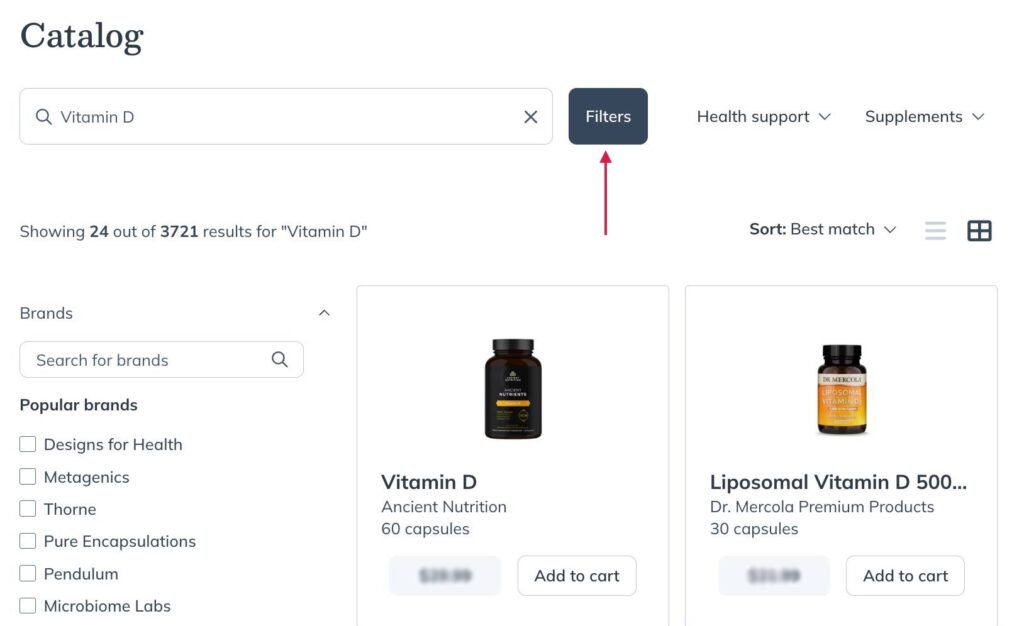Click the Filters button
Viewport: 1024px width, 626px height.
coord(608,117)
